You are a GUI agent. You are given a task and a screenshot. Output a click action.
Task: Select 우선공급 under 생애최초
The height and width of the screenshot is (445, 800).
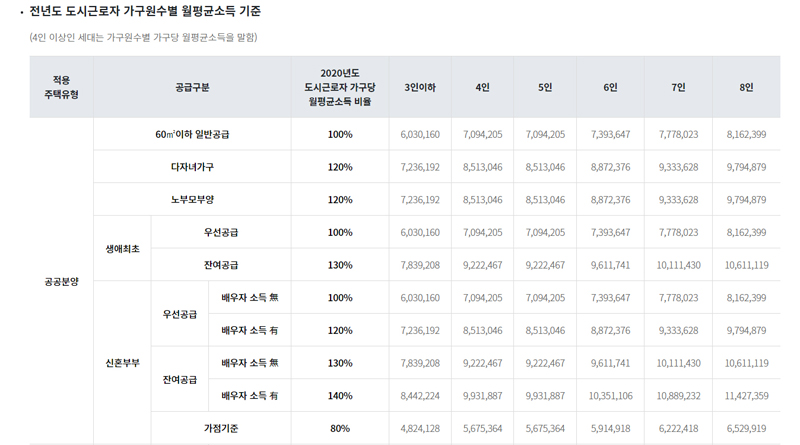pyautogui.click(x=221, y=232)
